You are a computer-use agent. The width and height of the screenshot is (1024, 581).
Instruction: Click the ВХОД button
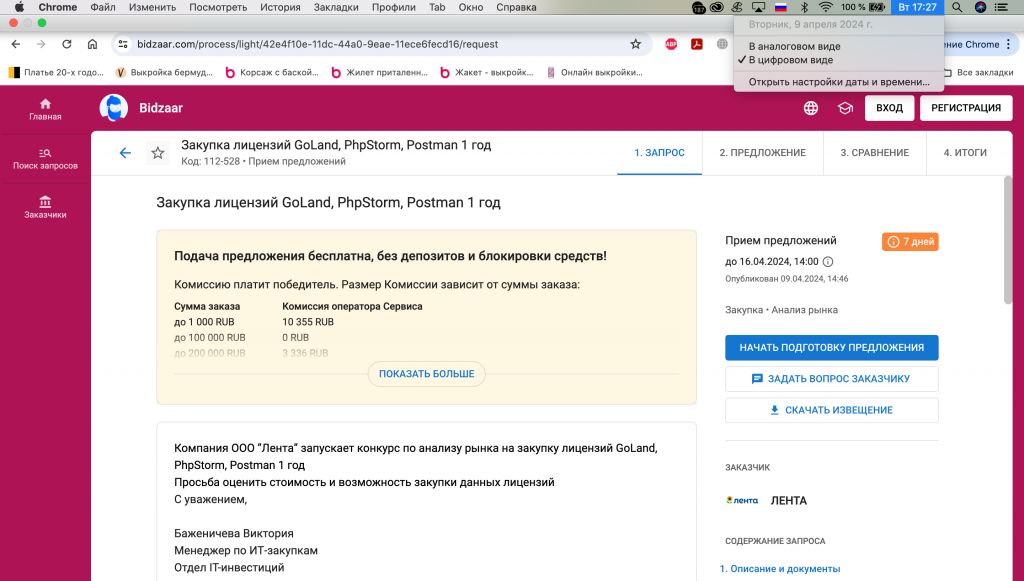[889, 108]
